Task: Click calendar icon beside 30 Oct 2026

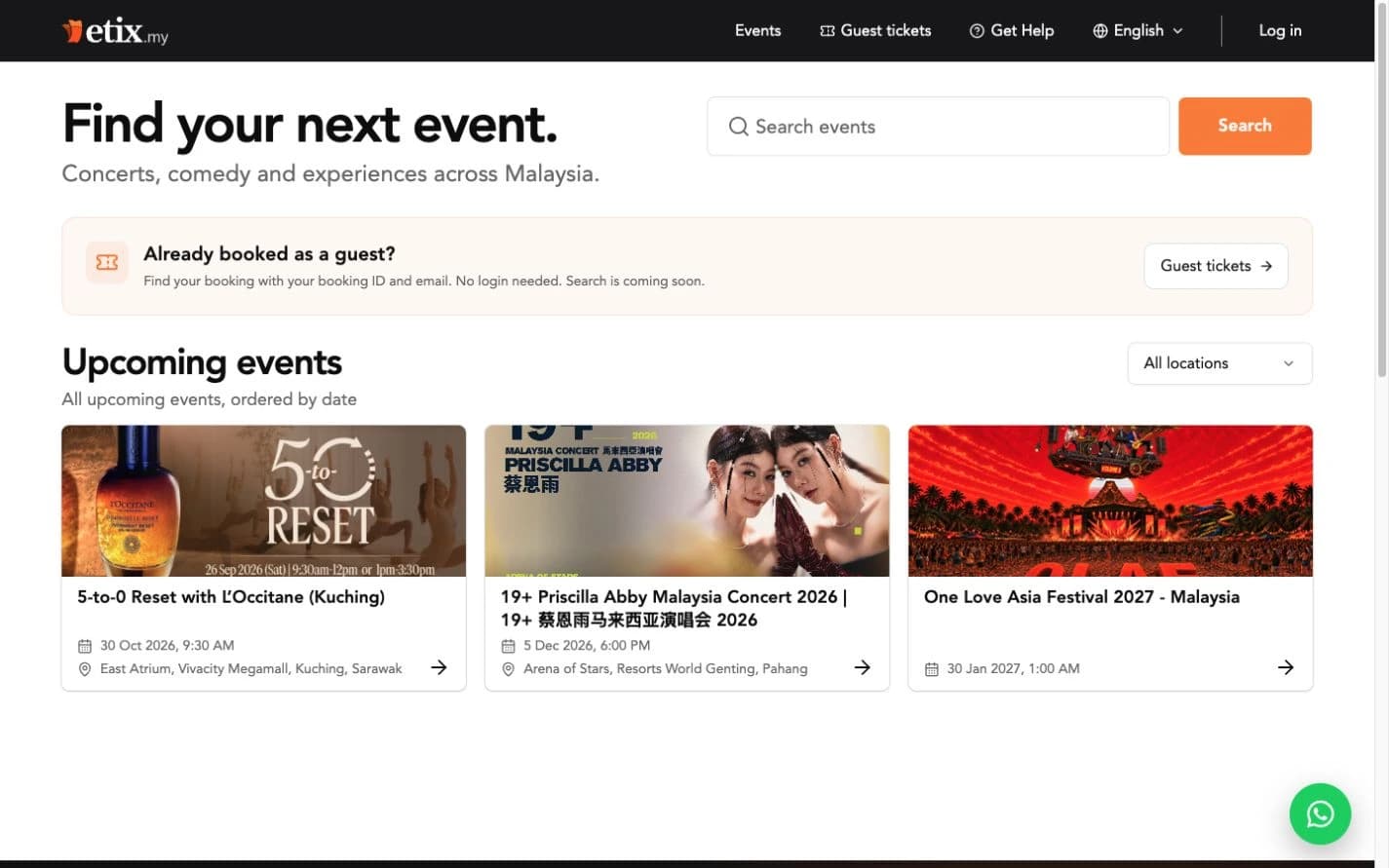Action: pos(85,646)
